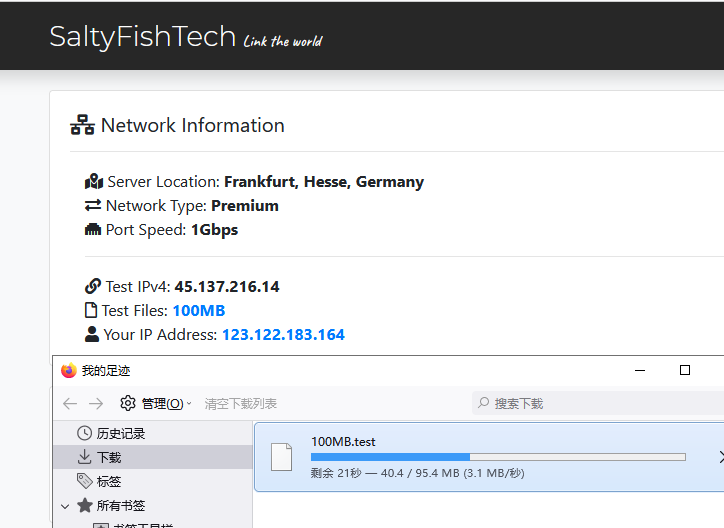Screen dimensions: 724x528
Task: Download the 100MB test file link
Action: click(199, 311)
